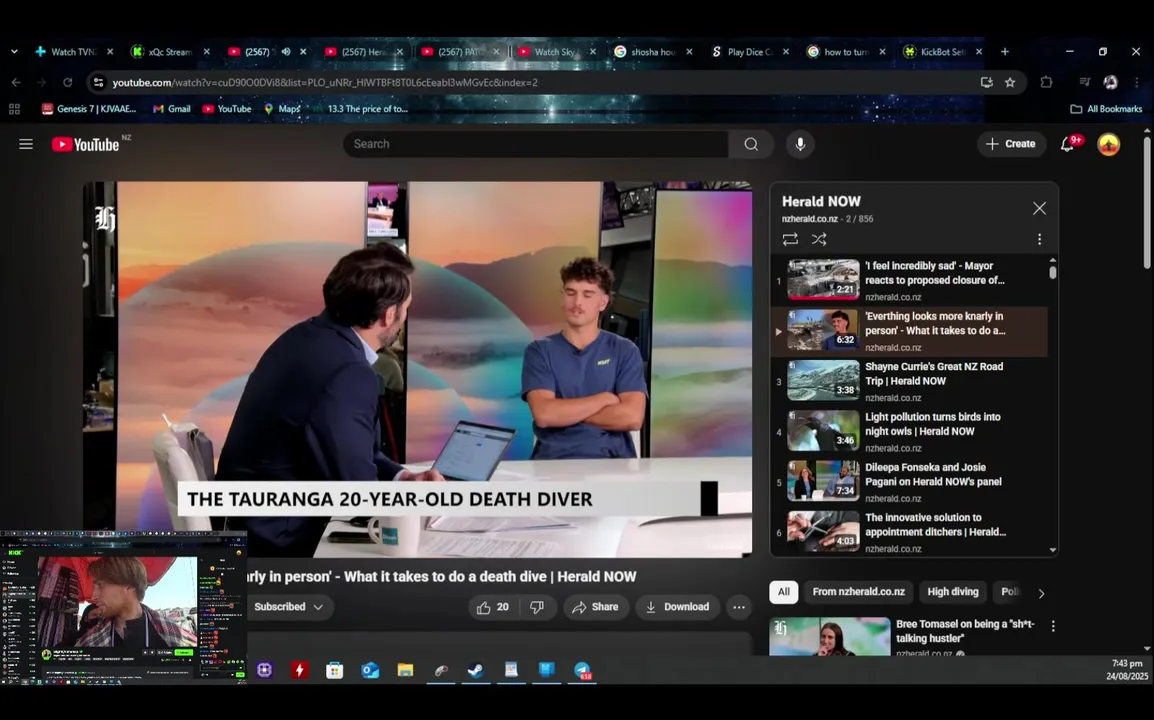The width and height of the screenshot is (1154, 720).
Task: Switch to KickBot Settings tab
Action: click(x=942, y=52)
